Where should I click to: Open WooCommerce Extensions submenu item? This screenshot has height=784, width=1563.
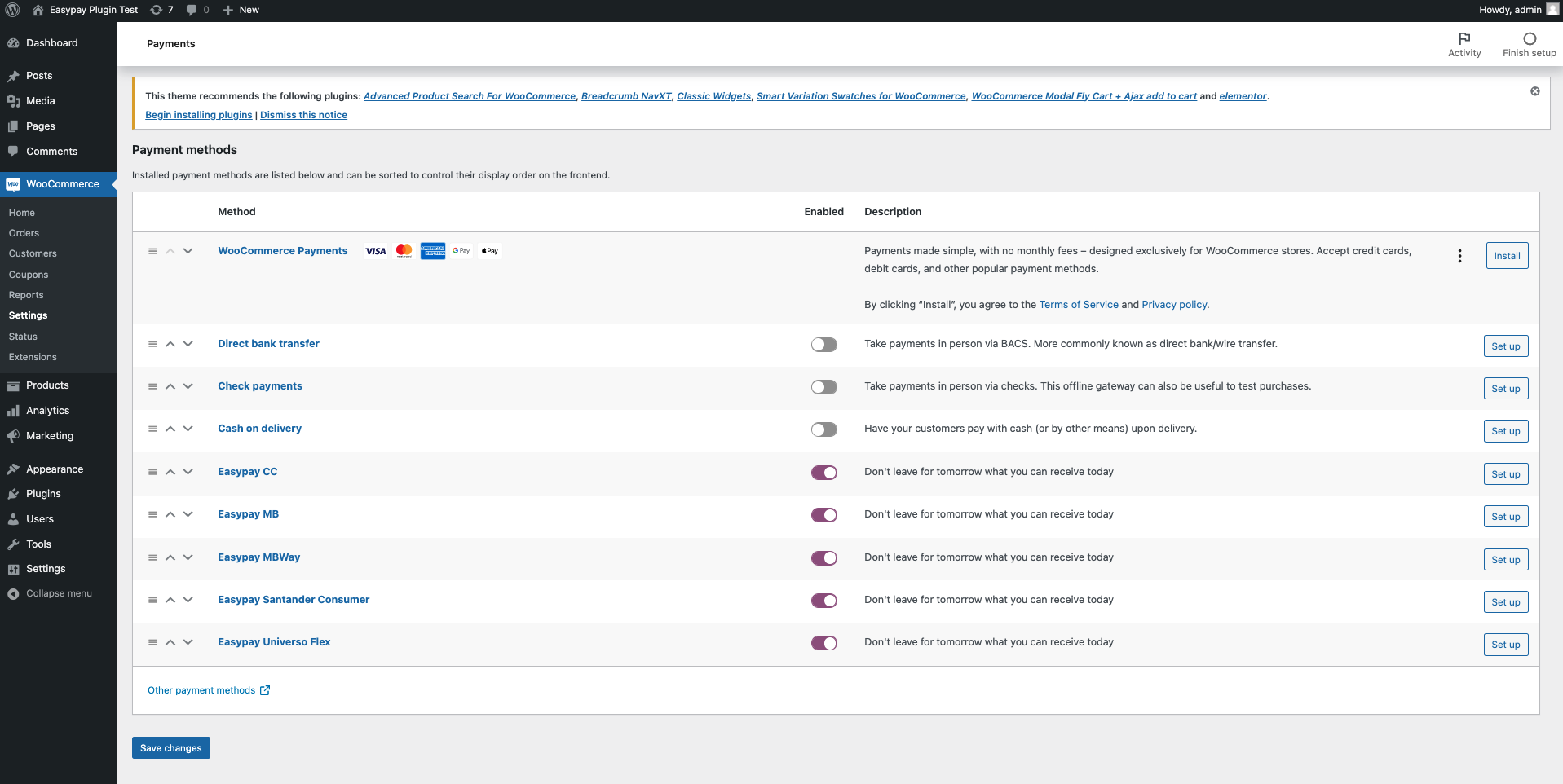[33, 357]
